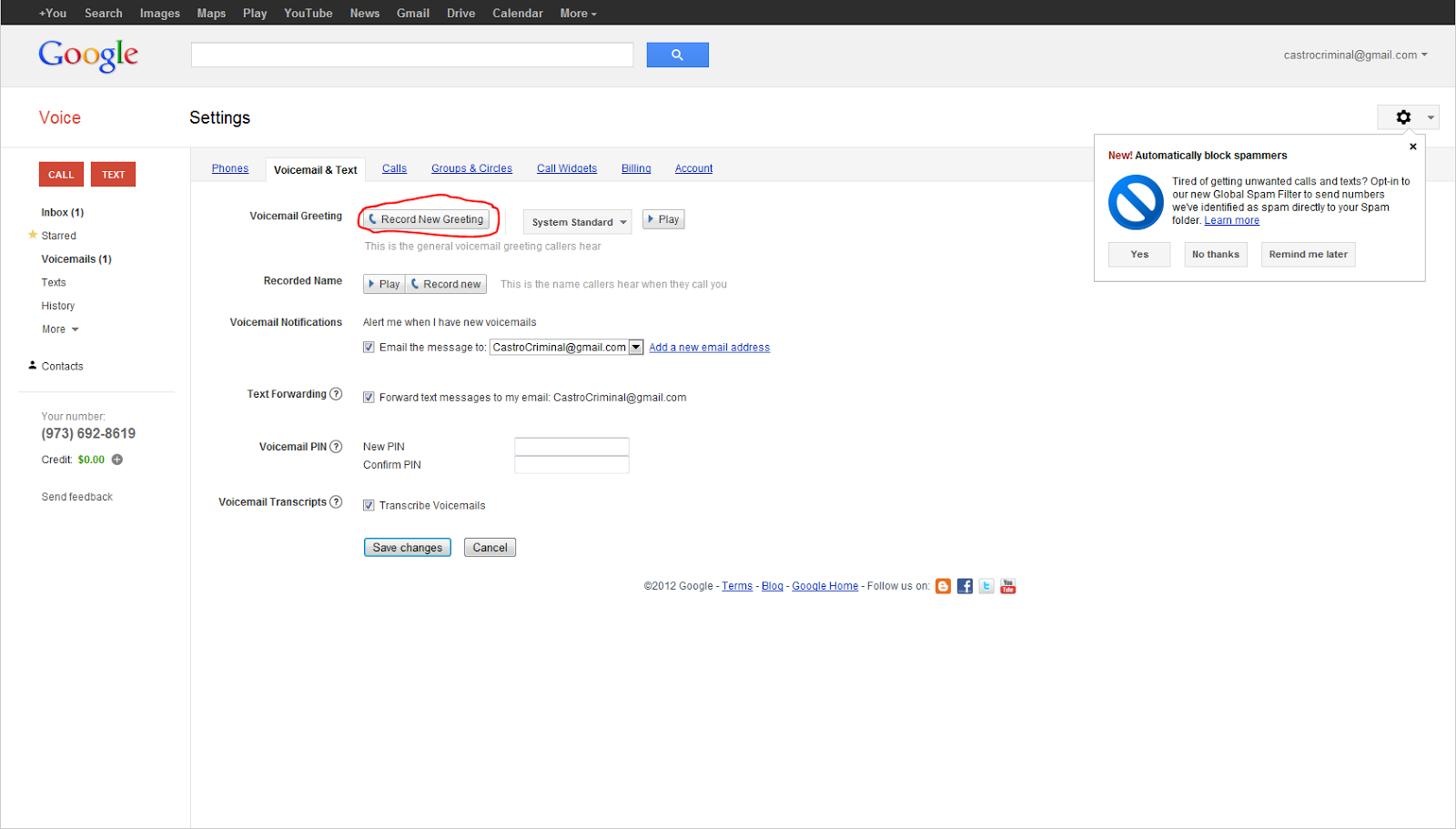1456x829 pixels.
Task: Open the dropdown arrow beside gear
Action: 1431,117
